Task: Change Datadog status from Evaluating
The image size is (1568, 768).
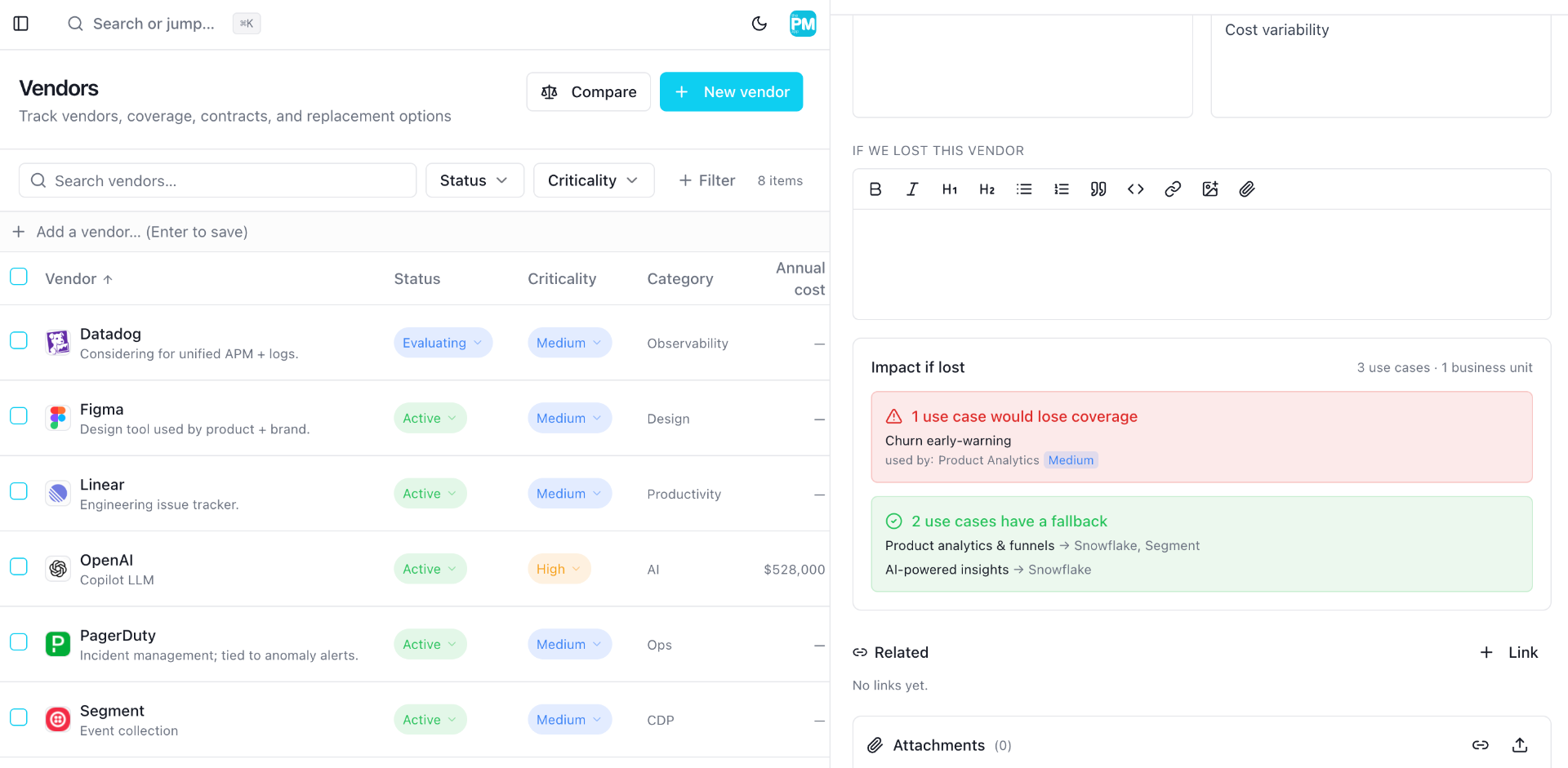Action: click(443, 343)
